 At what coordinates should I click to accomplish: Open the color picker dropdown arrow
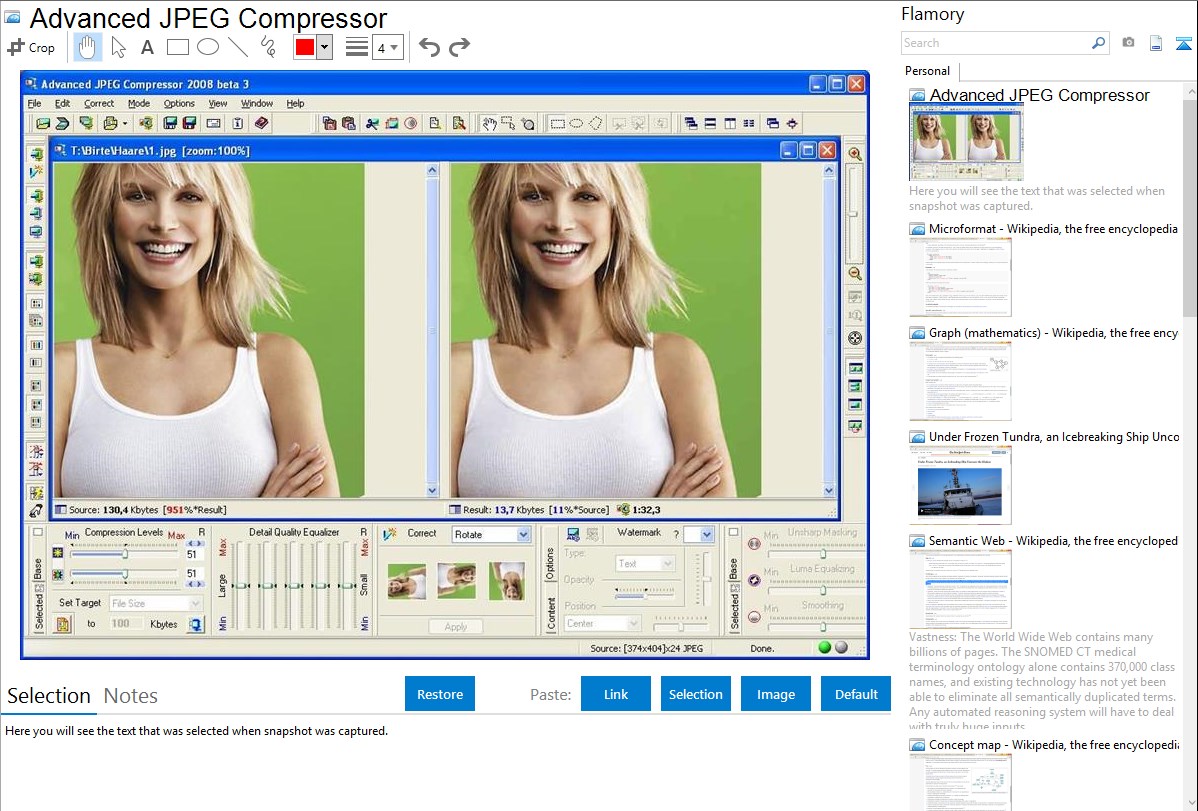point(325,47)
